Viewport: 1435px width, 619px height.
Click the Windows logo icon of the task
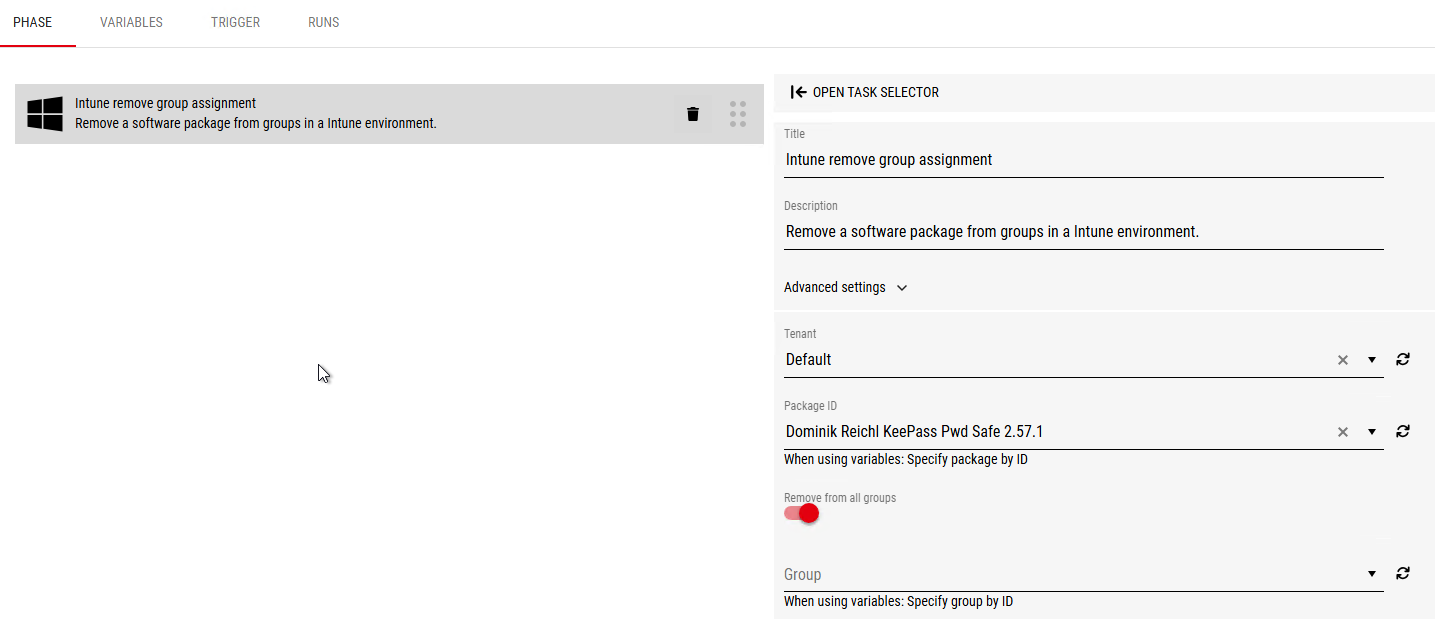point(45,114)
